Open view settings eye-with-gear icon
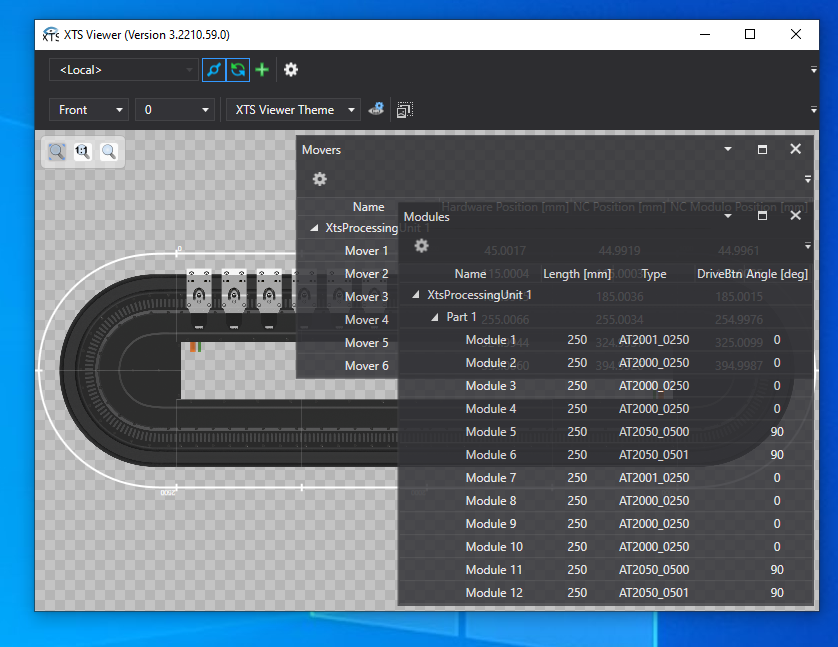Viewport: 838px width, 647px height. pos(376,110)
